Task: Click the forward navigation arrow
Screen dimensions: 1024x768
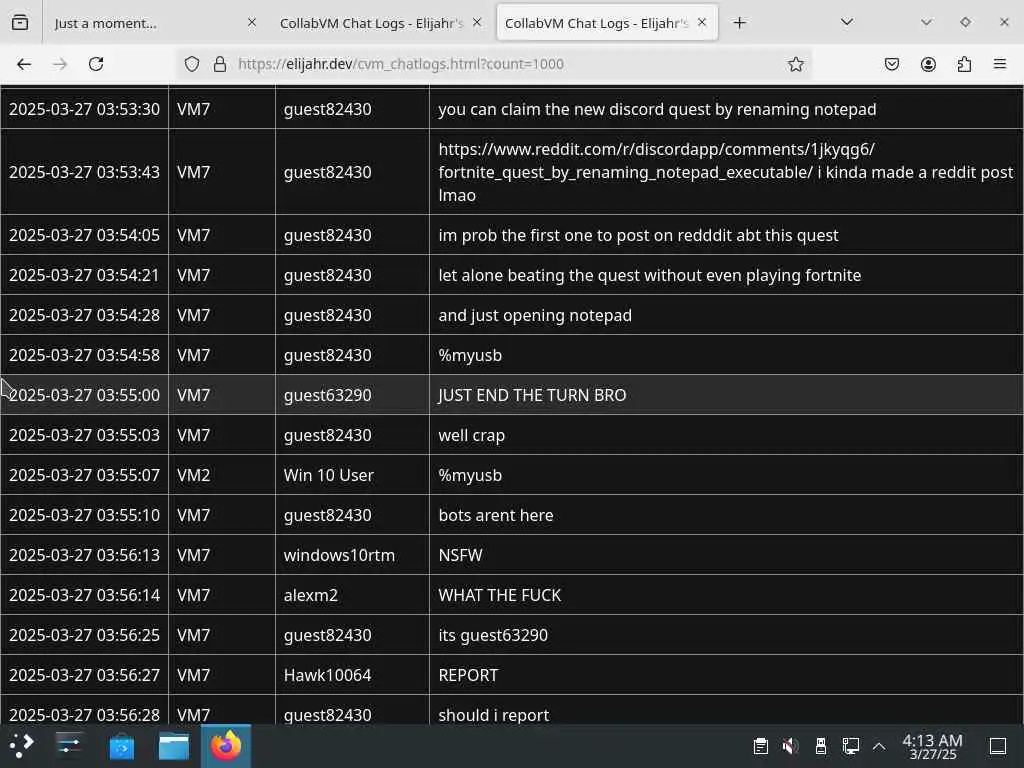Action: click(x=60, y=64)
